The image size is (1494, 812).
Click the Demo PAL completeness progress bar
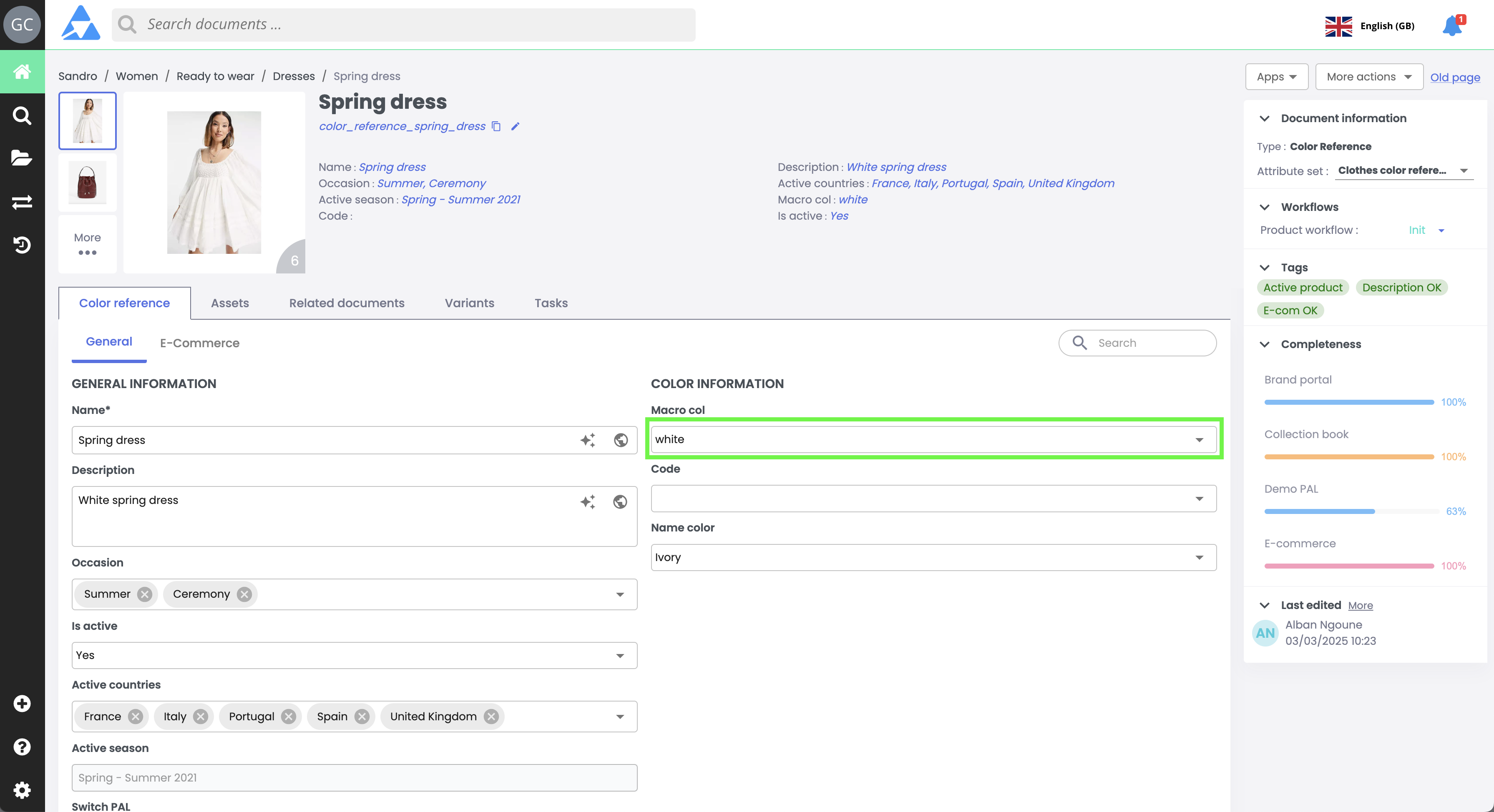coord(1351,511)
